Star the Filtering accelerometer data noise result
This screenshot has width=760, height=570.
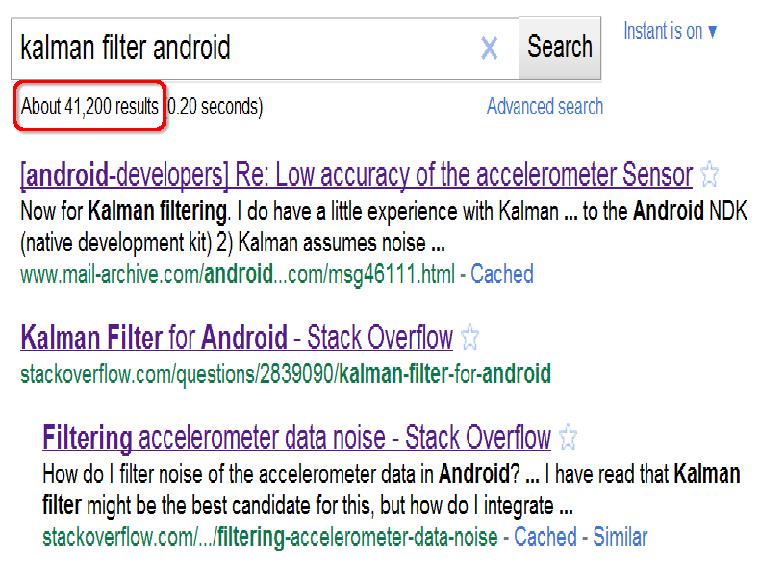click(x=568, y=437)
